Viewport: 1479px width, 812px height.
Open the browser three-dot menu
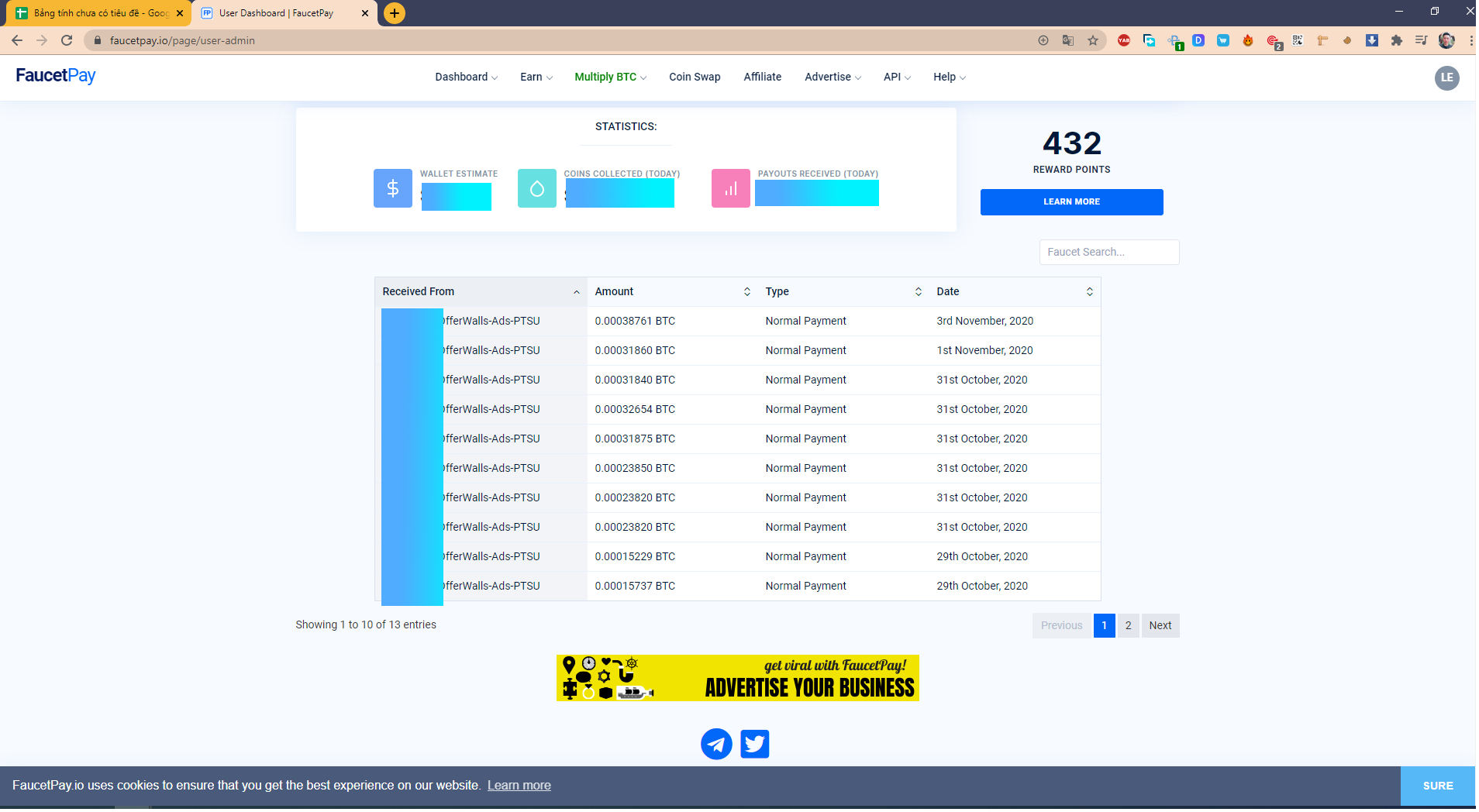pyautogui.click(x=1470, y=40)
